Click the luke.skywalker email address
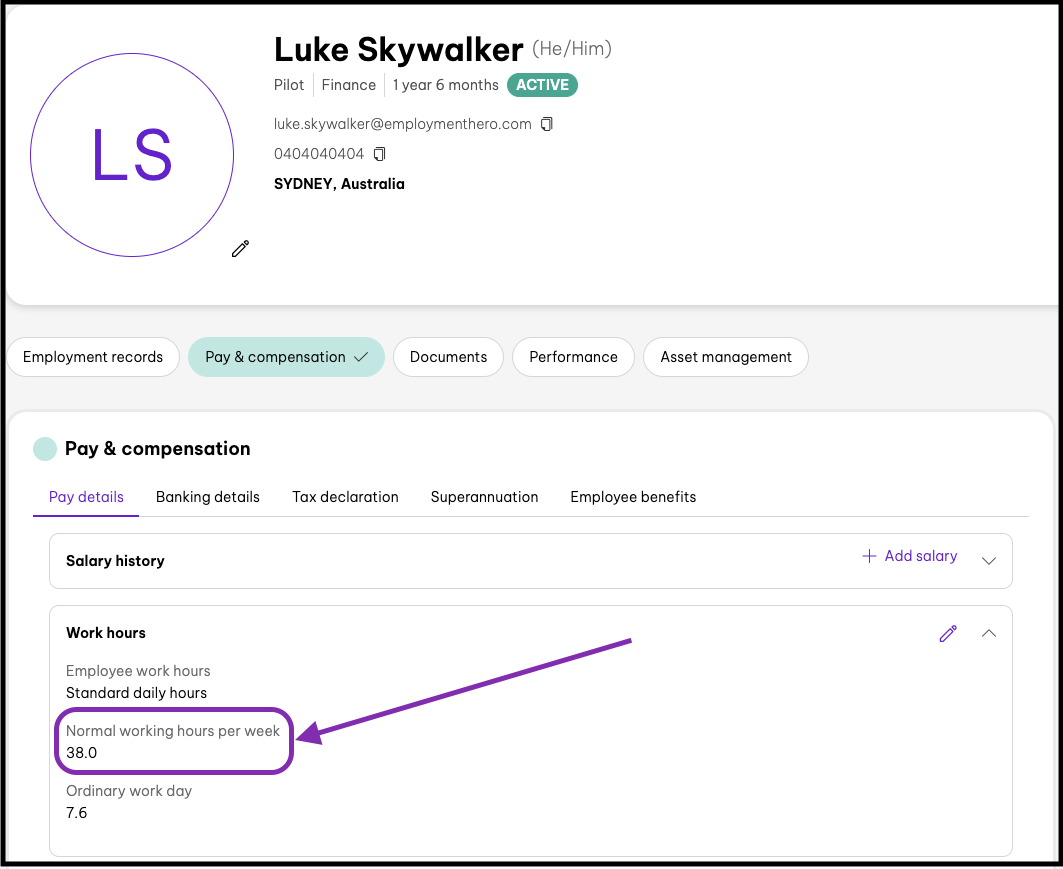 [x=402, y=124]
